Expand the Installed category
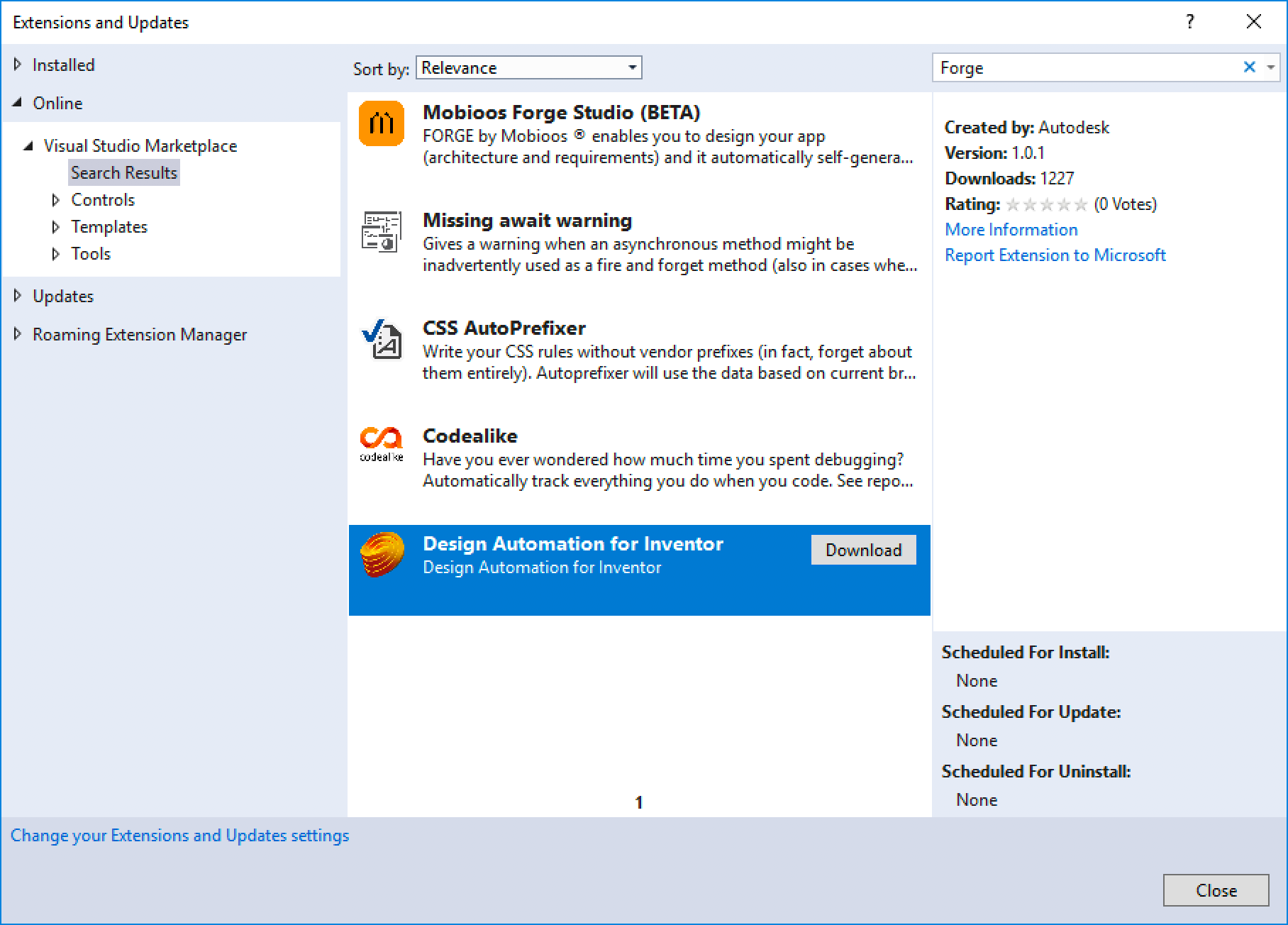Image resolution: width=1288 pixels, height=925 pixels. (18, 65)
